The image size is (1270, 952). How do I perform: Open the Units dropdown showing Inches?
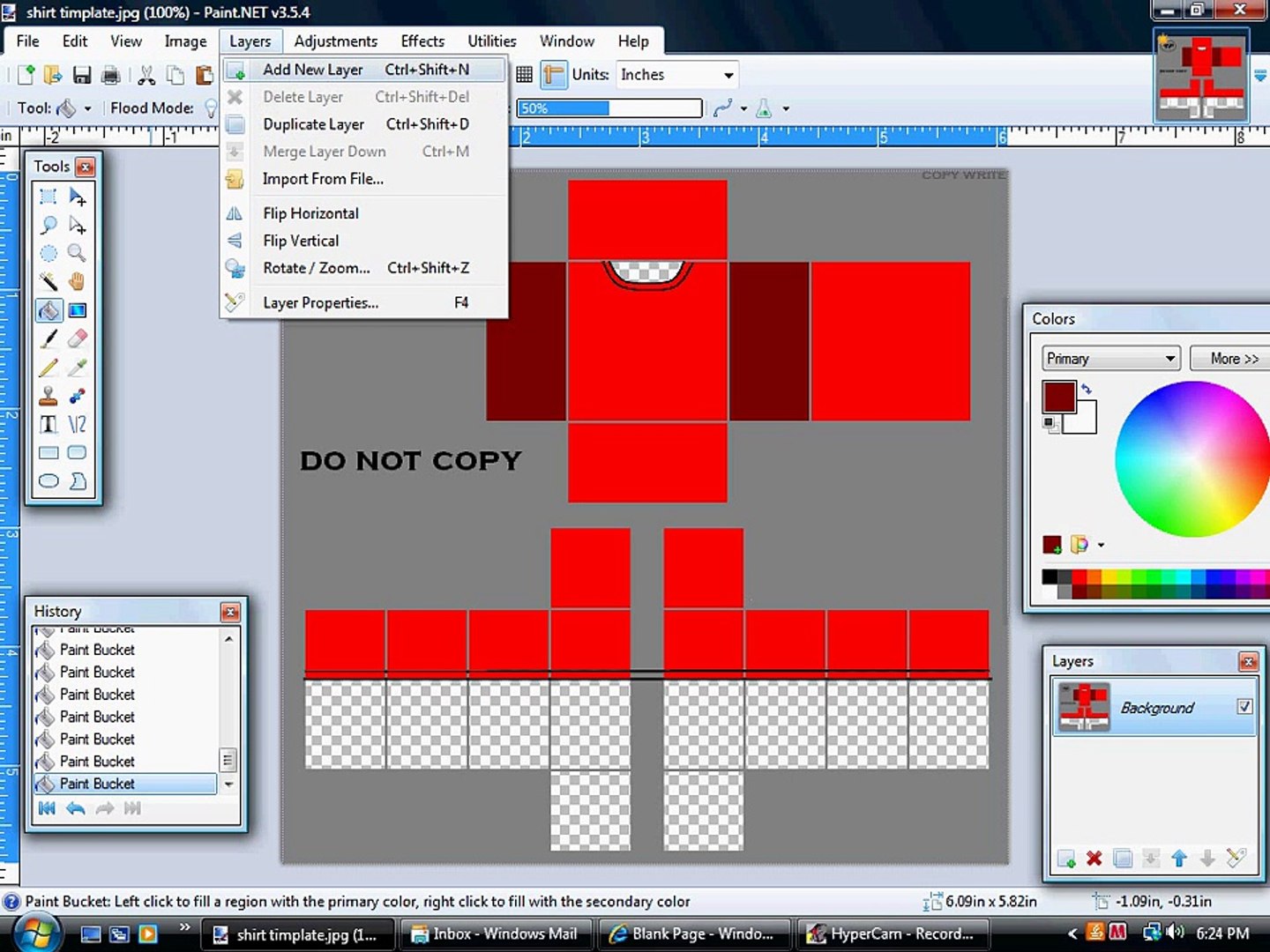pyautogui.click(x=676, y=75)
